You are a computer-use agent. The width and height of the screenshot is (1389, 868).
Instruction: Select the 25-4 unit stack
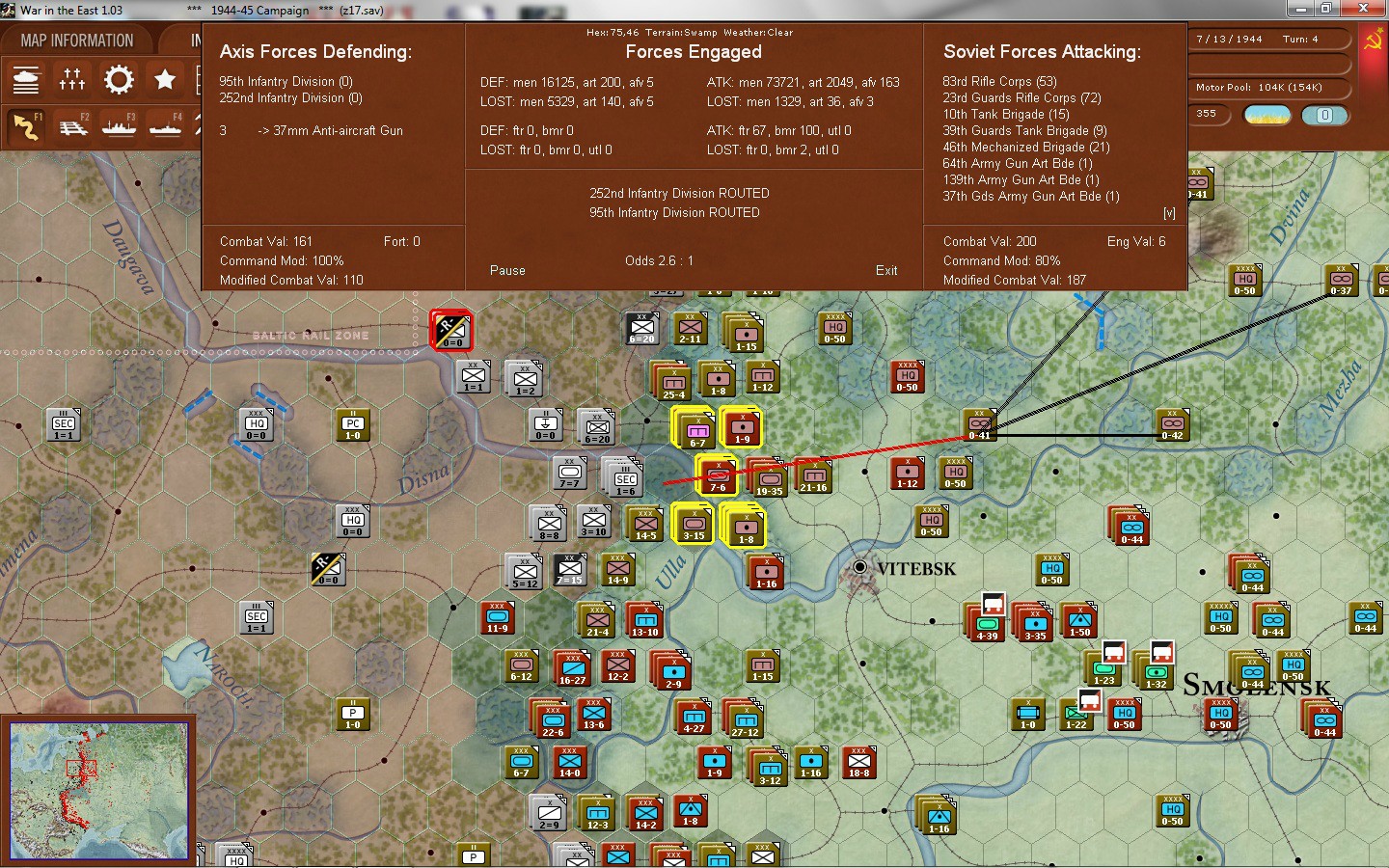click(x=673, y=382)
